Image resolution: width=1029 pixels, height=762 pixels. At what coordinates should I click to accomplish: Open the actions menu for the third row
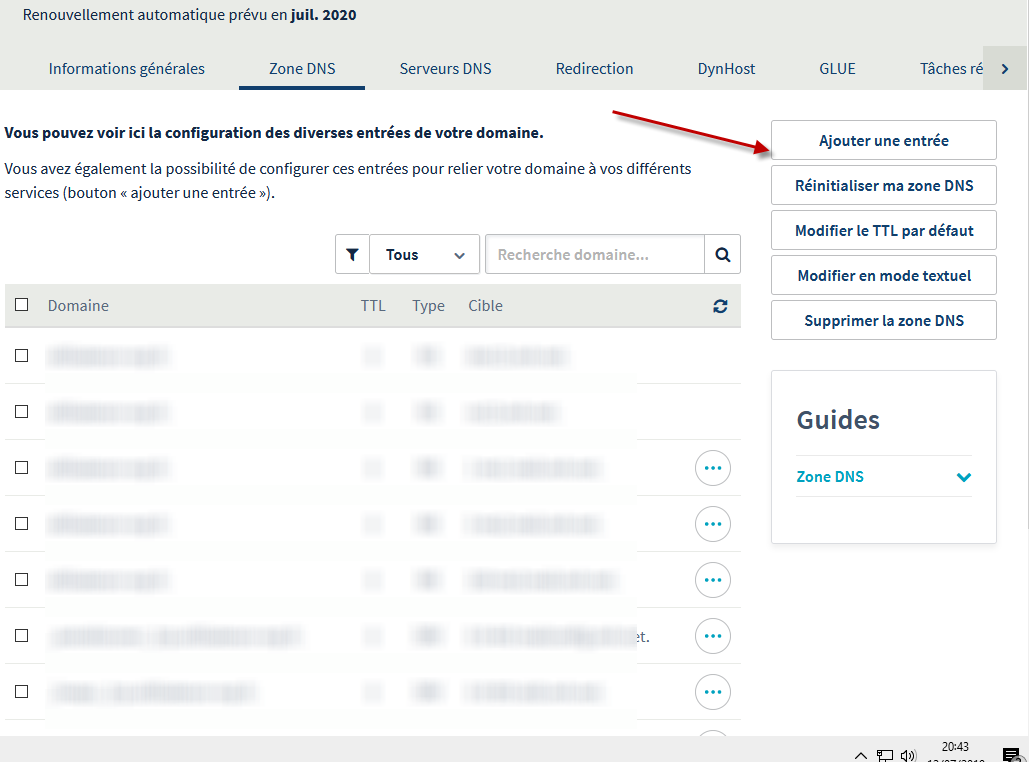(712, 468)
